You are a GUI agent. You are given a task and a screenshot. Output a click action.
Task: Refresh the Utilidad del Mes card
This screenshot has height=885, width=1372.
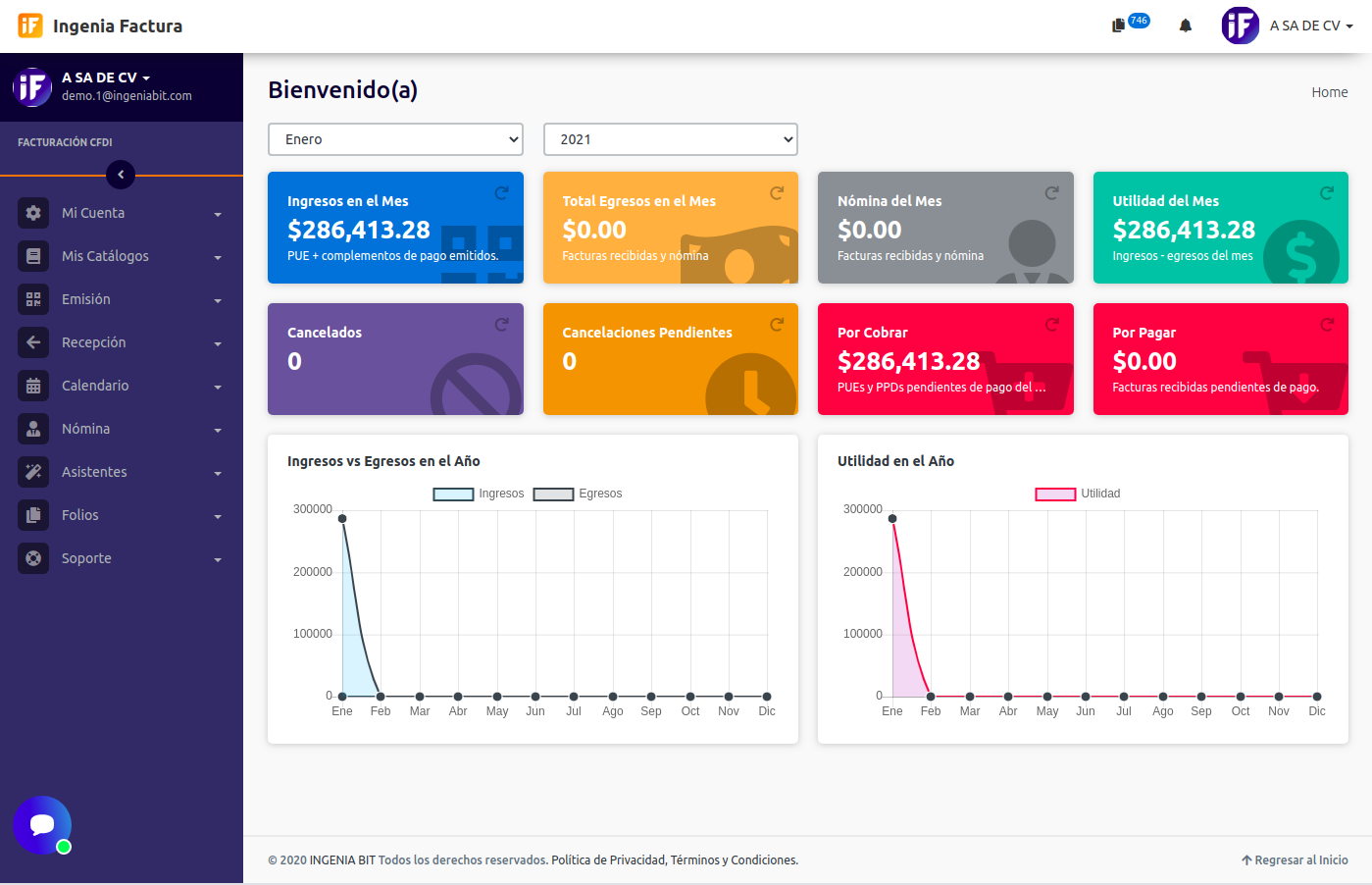[x=1327, y=193]
